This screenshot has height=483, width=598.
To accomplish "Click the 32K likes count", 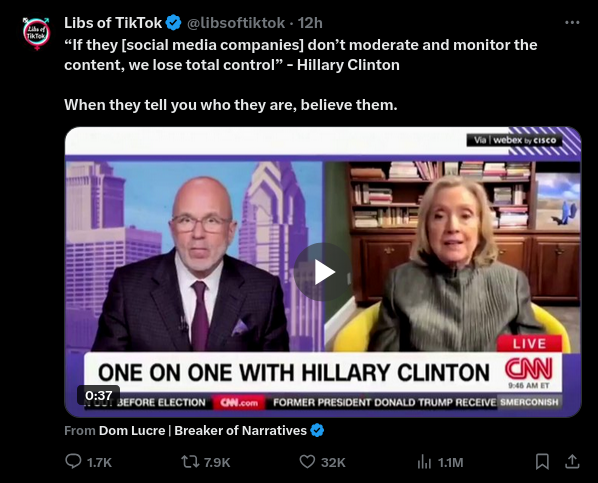I will coord(333,462).
